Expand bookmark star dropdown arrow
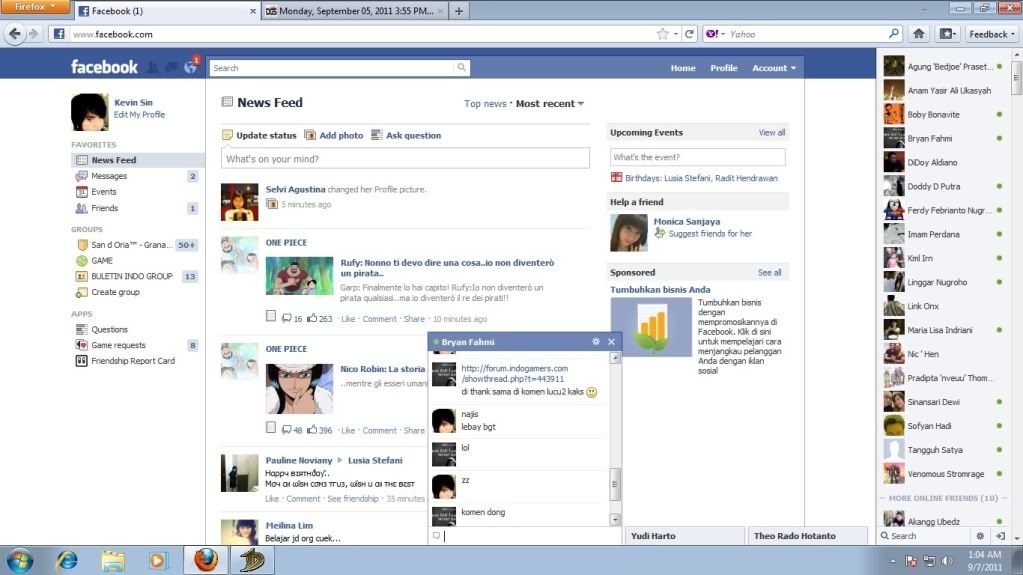The image size is (1023, 575). 676,34
